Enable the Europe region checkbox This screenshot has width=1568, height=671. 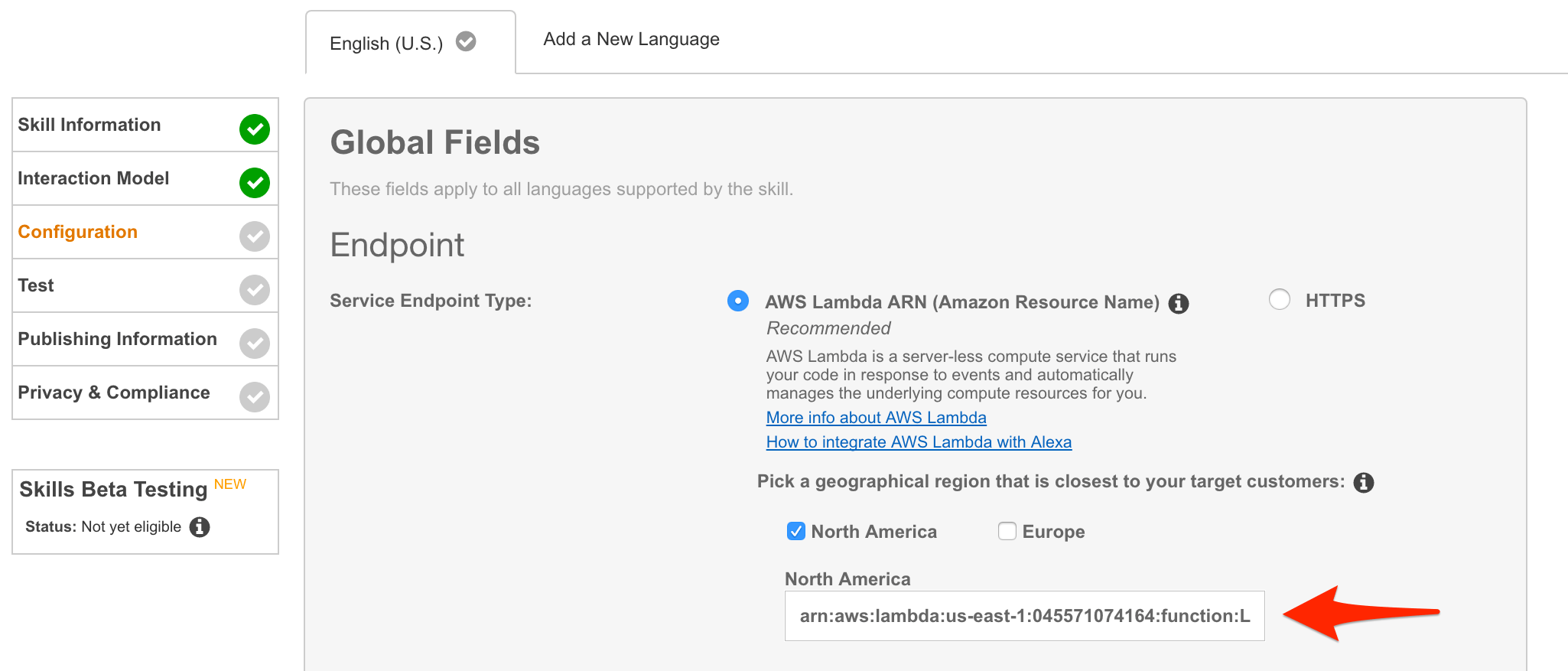tap(1007, 531)
